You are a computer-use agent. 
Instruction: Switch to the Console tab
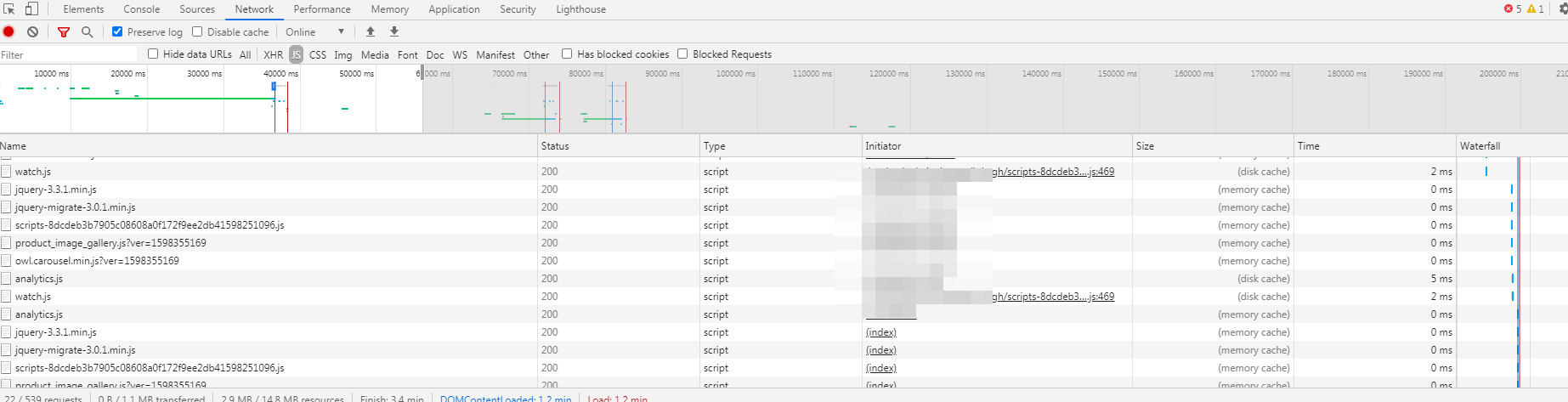coord(141,9)
